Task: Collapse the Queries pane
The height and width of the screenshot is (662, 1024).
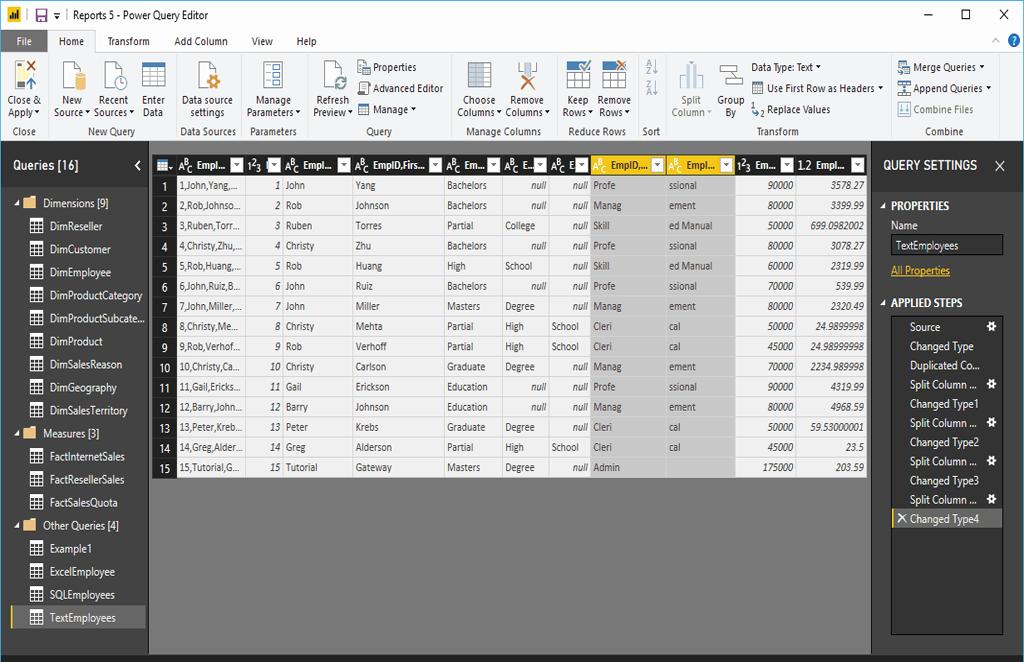Action: 137,165
